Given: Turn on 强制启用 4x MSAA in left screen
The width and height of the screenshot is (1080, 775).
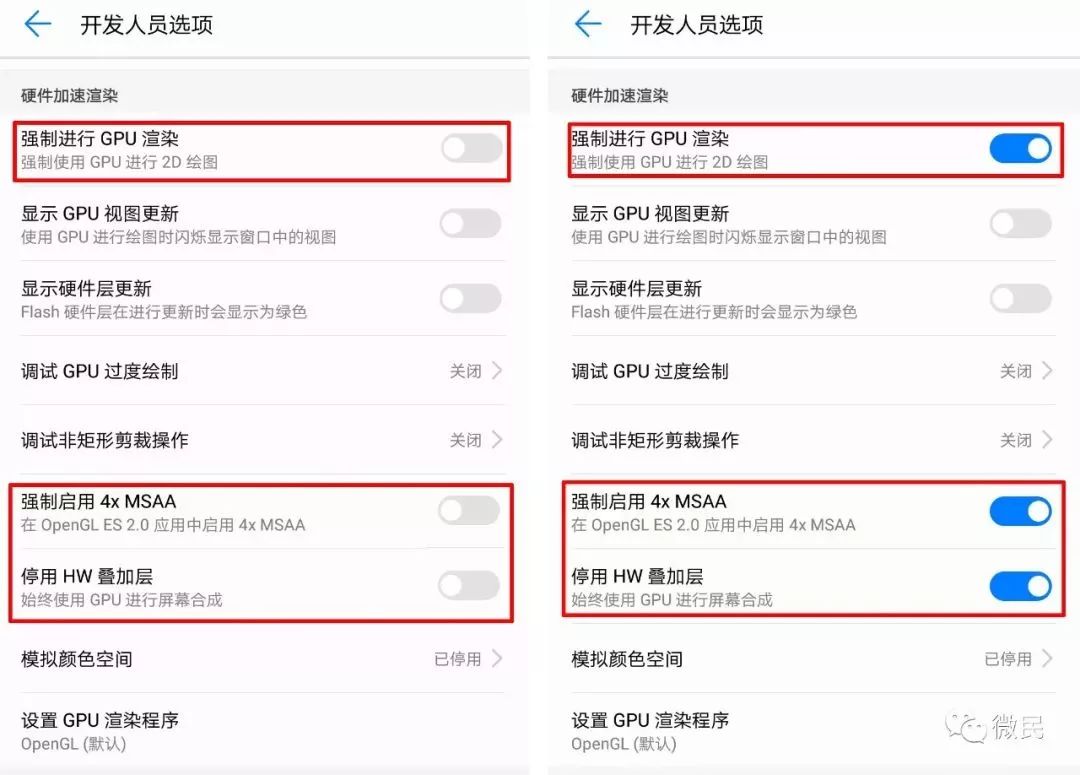Looking at the screenshot, I should click(x=470, y=511).
